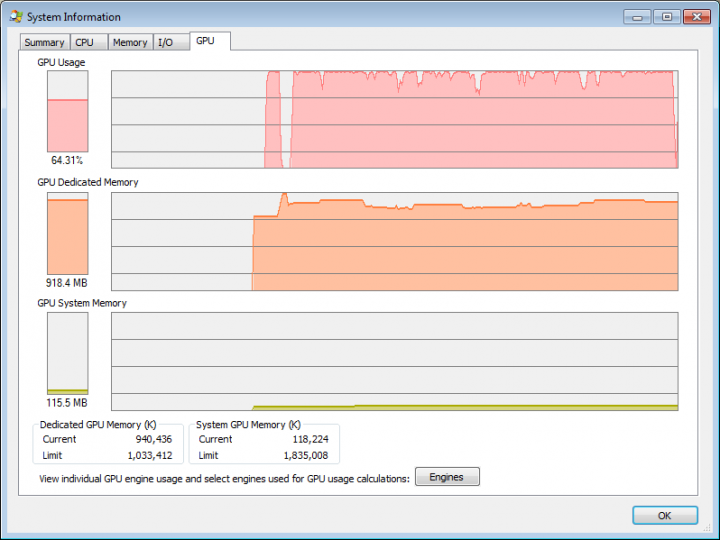Click the System Information window title text
Screen dimensions: 720x540
click(74, 17)
